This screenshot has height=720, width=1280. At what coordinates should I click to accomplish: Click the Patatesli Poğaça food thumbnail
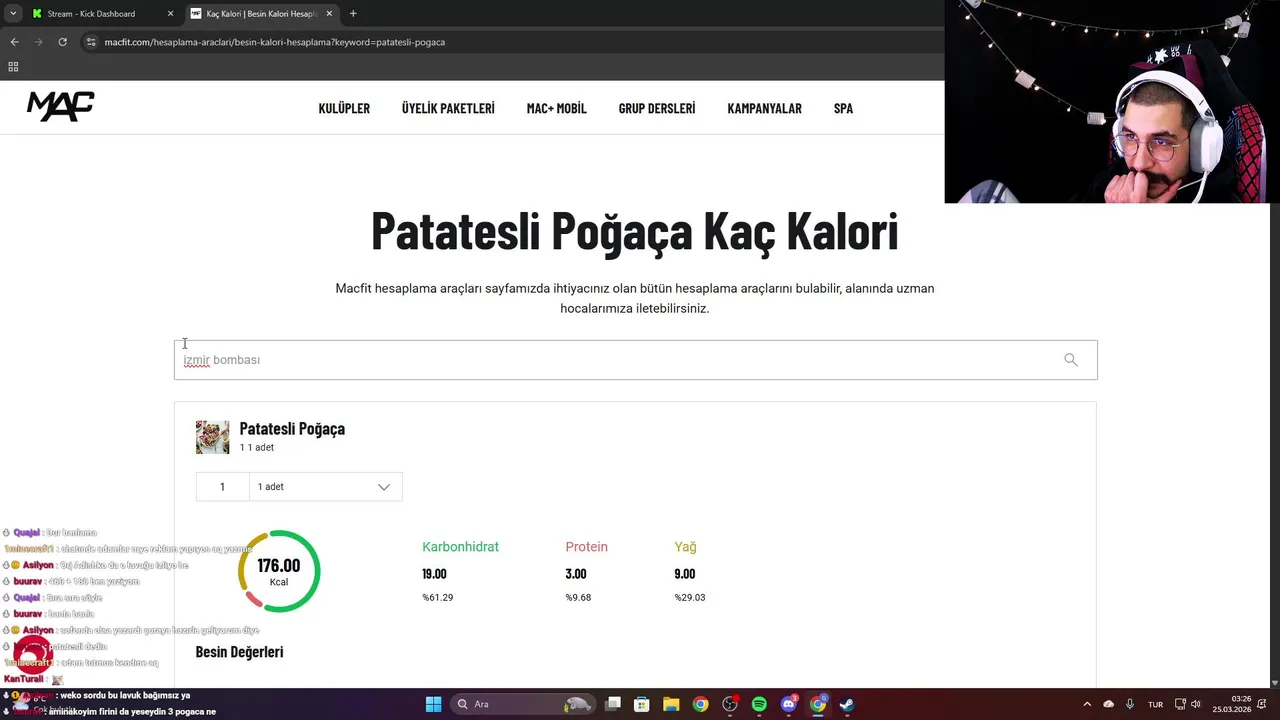pos(213,437)
